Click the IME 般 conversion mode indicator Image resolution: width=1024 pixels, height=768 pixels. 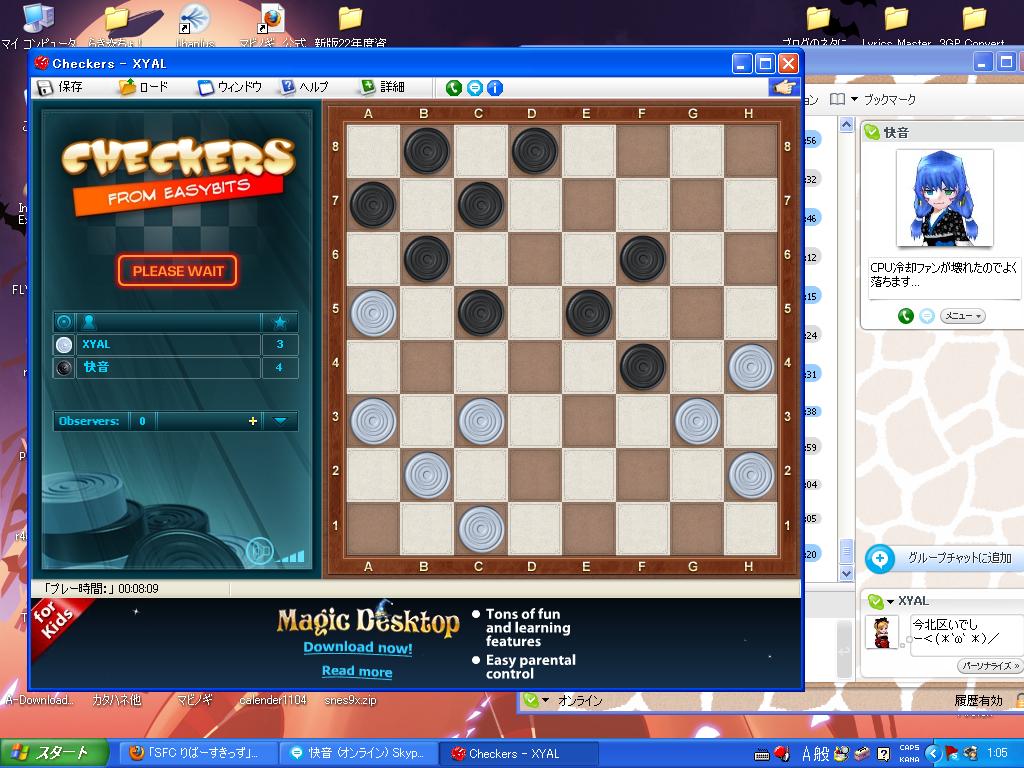pos(822,754)
